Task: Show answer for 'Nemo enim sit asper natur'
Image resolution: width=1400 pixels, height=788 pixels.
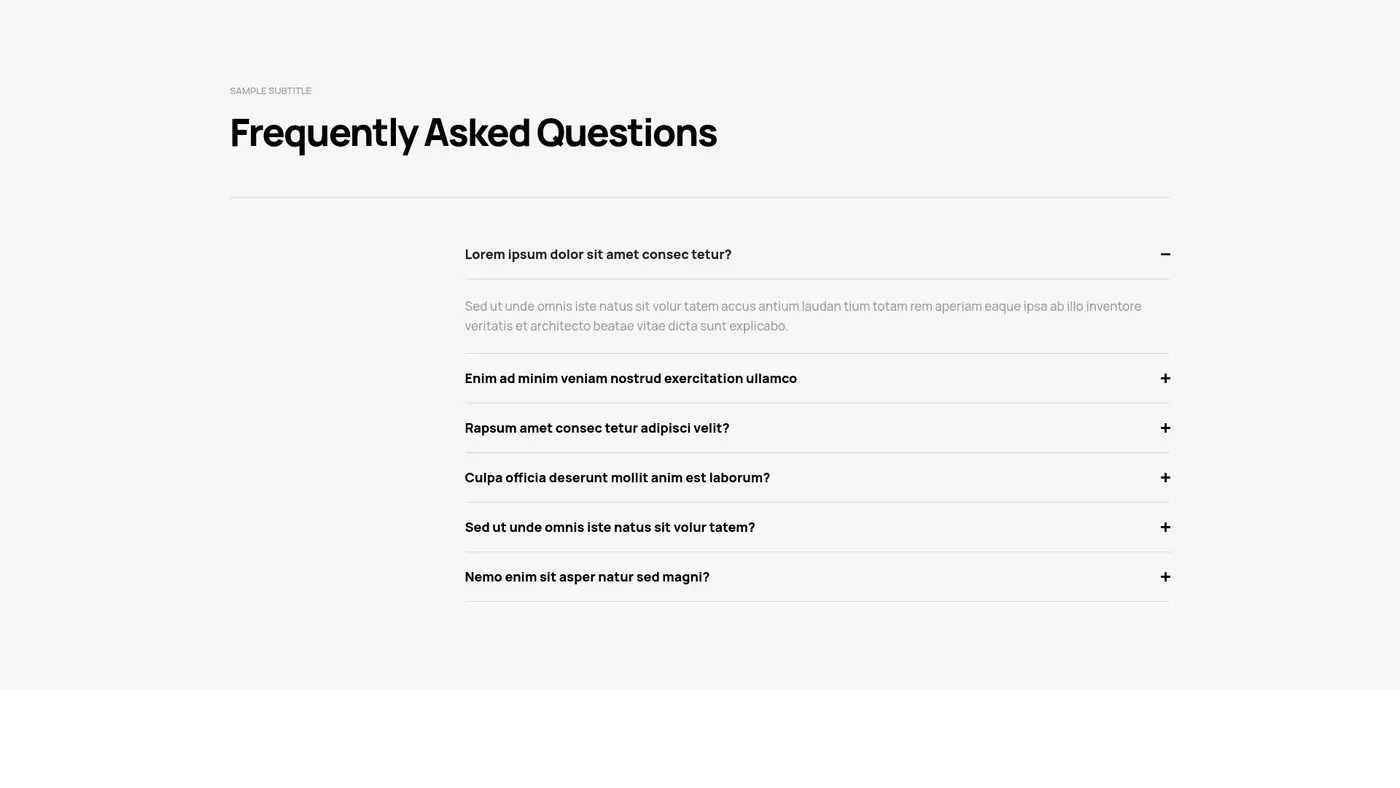Action: (587, 577)
